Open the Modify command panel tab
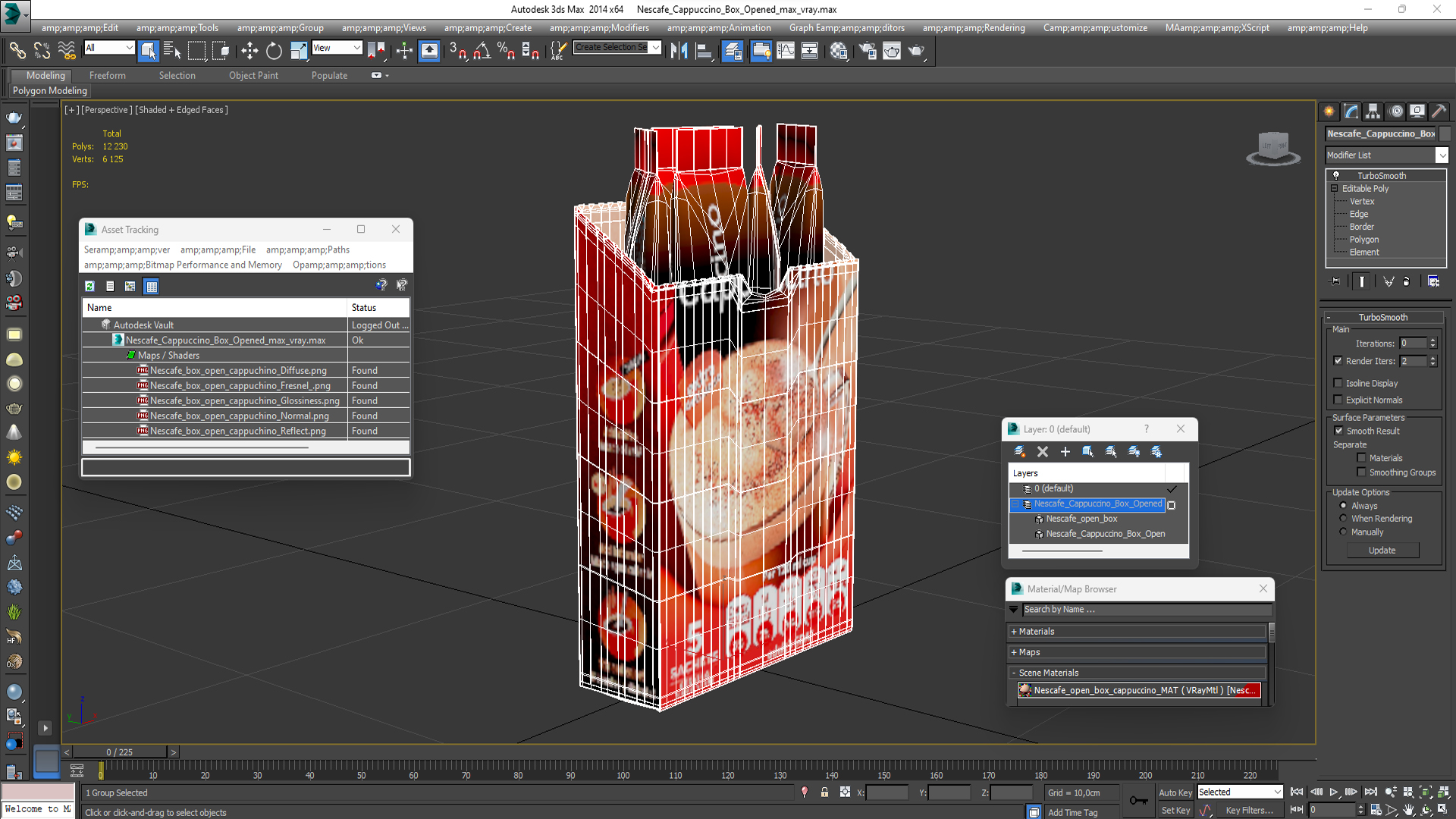 pyautogui.click(x=1351, y=111)
